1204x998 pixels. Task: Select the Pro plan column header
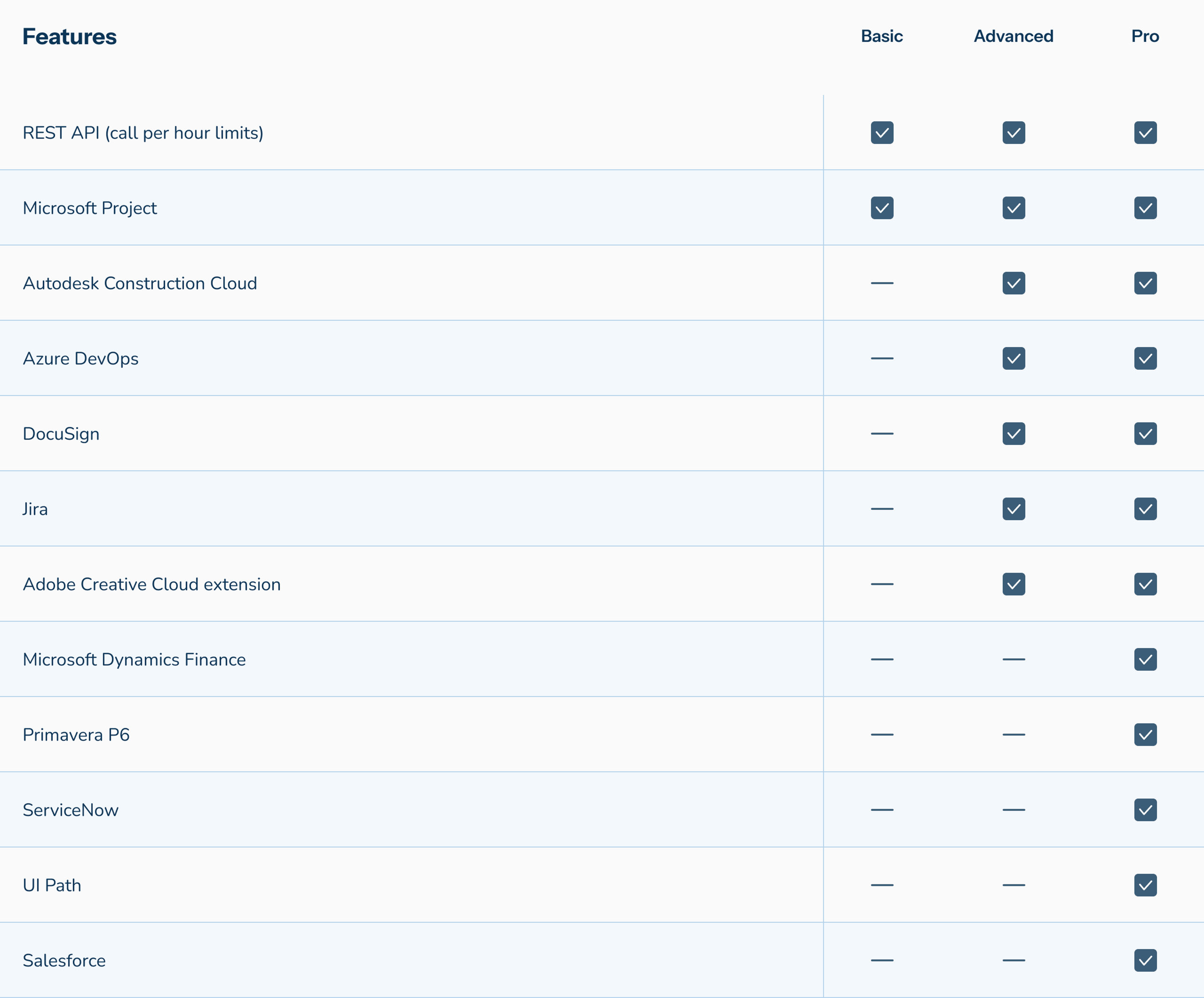click(x=1146, y=36)
